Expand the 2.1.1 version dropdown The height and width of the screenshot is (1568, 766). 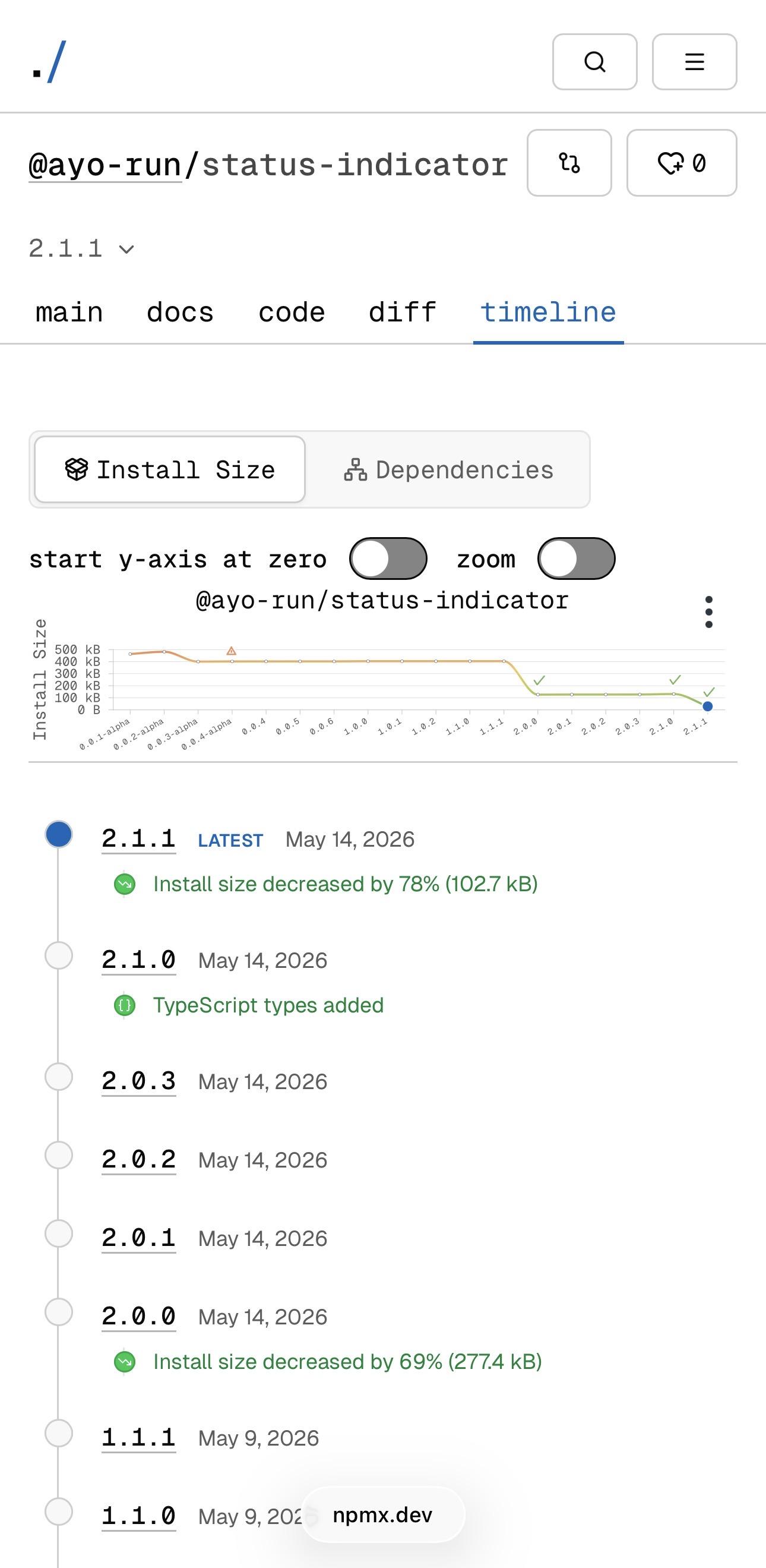(81, 248)
